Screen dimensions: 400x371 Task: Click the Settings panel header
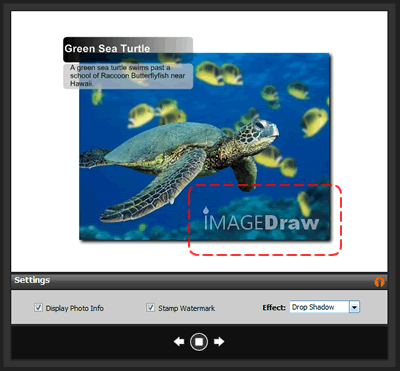pyautogui.click(x=199, y=281)
